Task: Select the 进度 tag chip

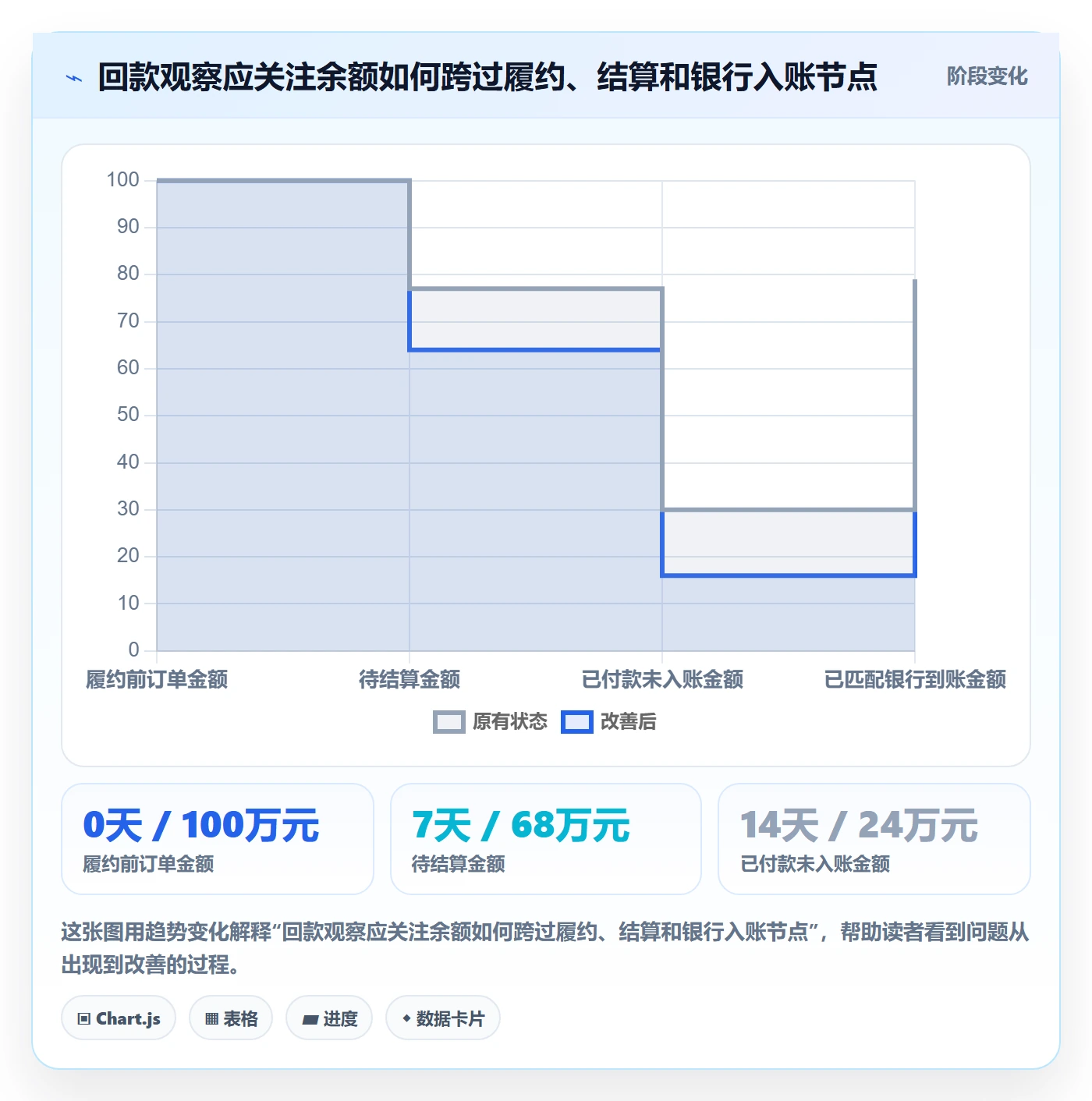Action: 329,1018
